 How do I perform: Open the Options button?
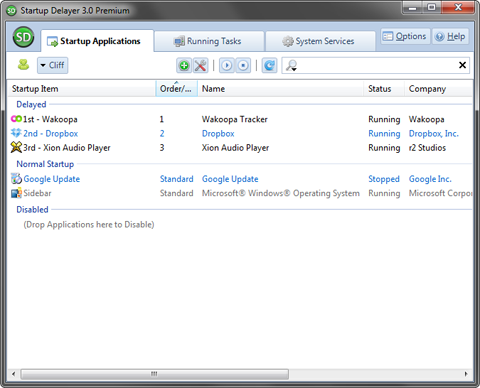(x=405, y=36)
